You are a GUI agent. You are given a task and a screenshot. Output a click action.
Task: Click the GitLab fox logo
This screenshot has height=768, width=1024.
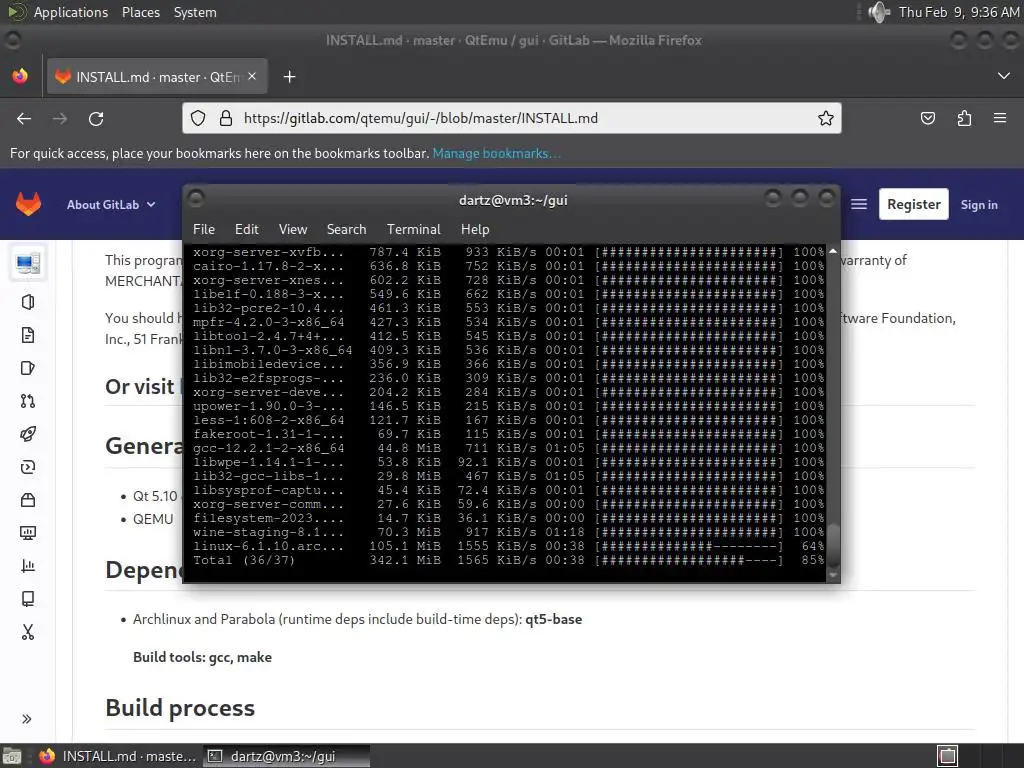[x=28, y=204]
